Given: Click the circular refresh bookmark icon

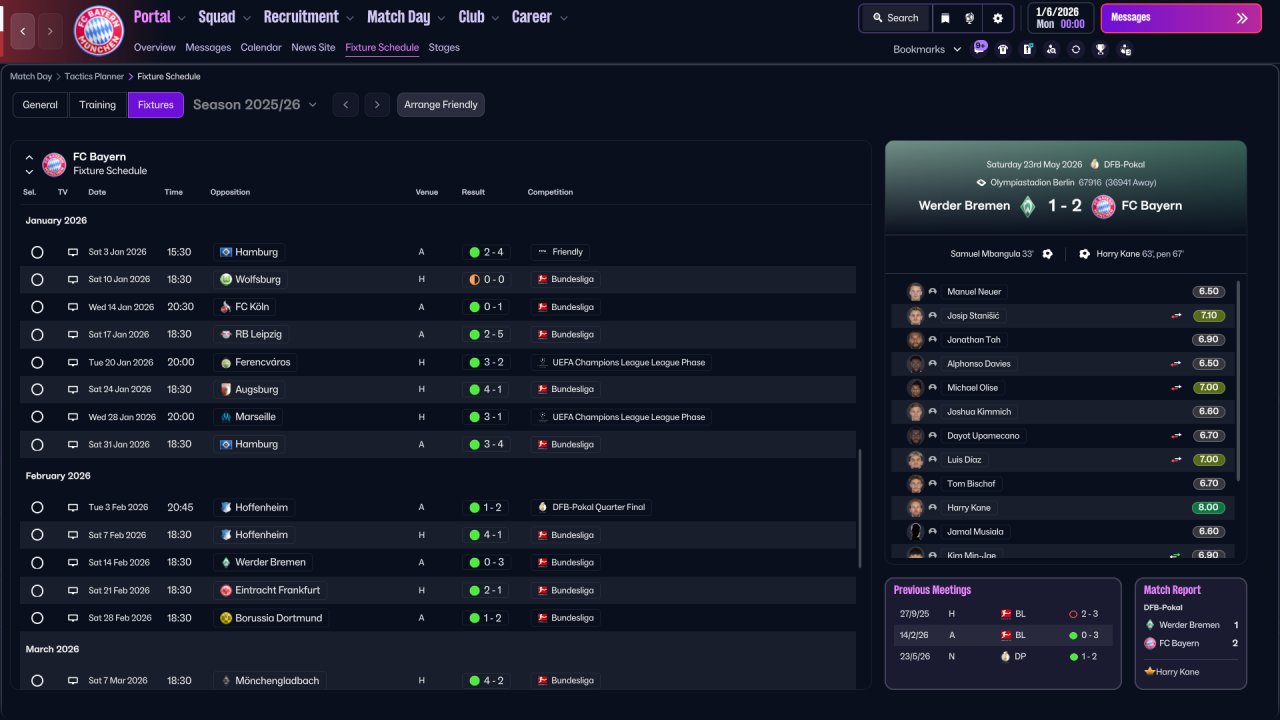Looking at the screenshot, I should pyautogui.click(x=1076, y=49).
